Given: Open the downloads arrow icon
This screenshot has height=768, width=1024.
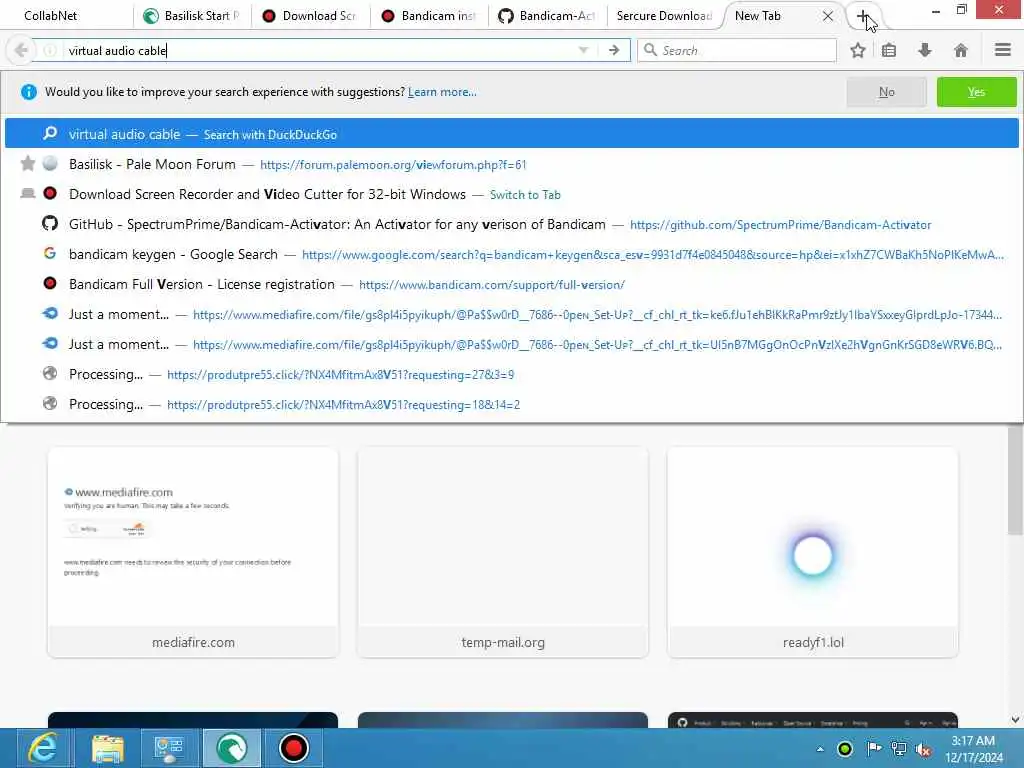Looking at the screenshot, I should pyautogui.click(x=924, y=50).
